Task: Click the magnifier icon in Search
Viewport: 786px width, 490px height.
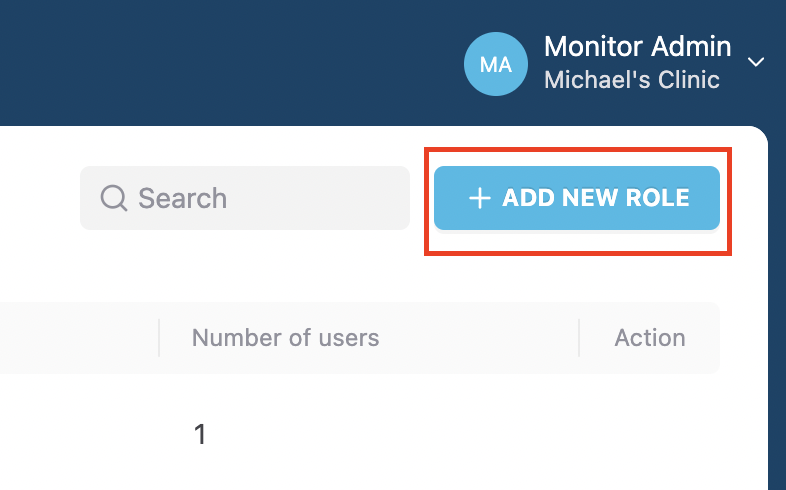Action: (114, 198)
